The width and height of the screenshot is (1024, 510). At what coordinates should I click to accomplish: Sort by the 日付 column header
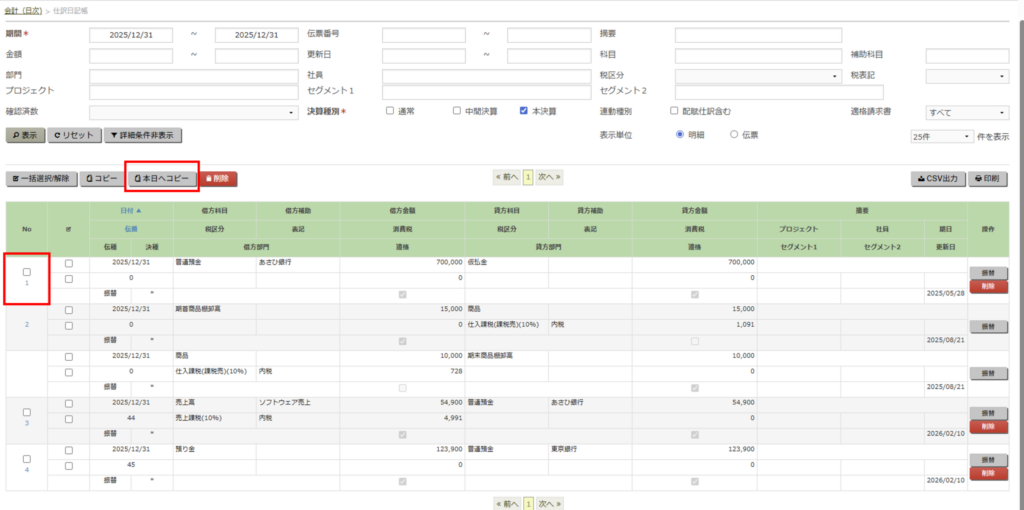[130, 211]
